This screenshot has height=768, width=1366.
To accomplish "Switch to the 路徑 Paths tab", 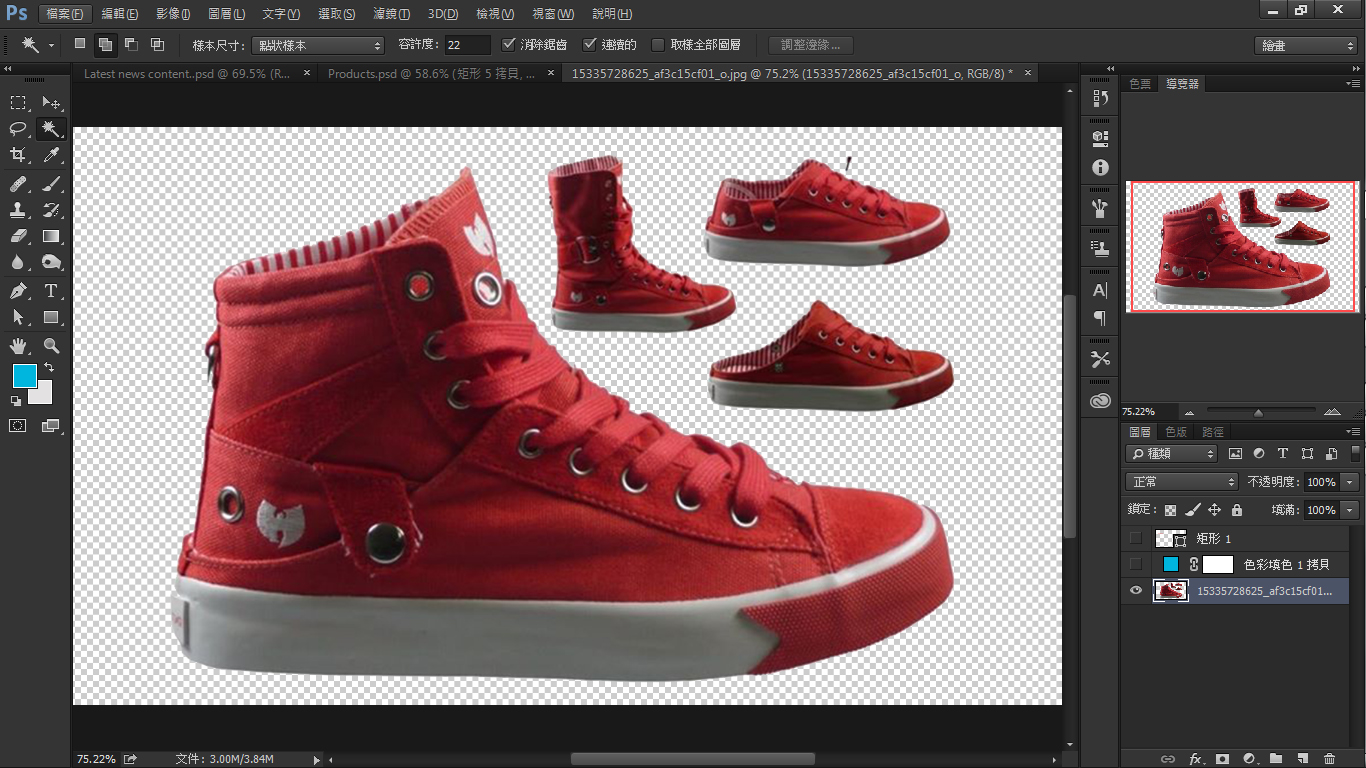I will click(x=1212, y=432).
